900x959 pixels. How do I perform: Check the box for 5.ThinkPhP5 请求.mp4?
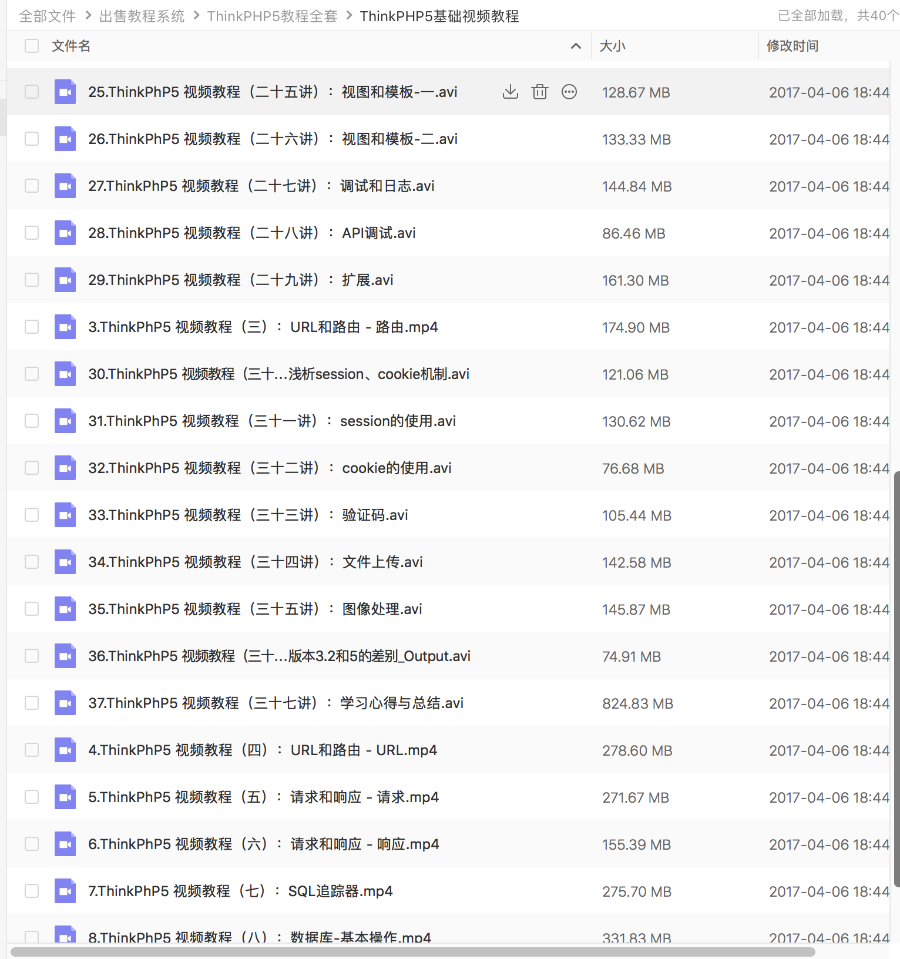[32, 797]
